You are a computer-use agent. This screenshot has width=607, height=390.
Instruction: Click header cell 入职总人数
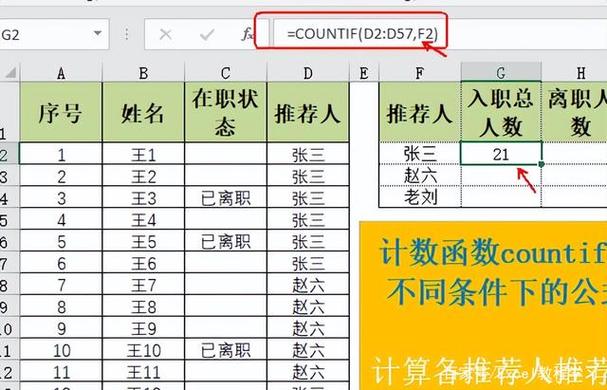click(501, 112)
